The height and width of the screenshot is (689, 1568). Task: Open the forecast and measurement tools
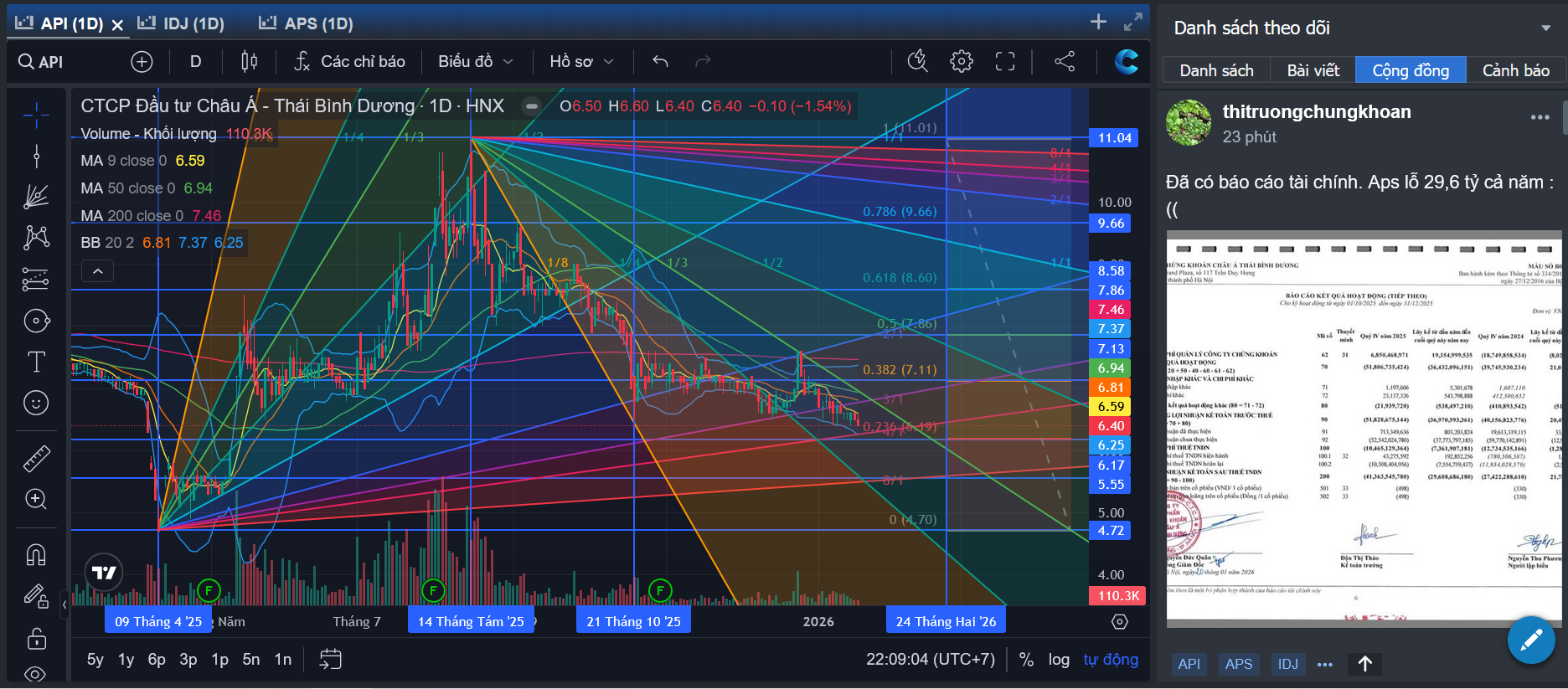36,279
